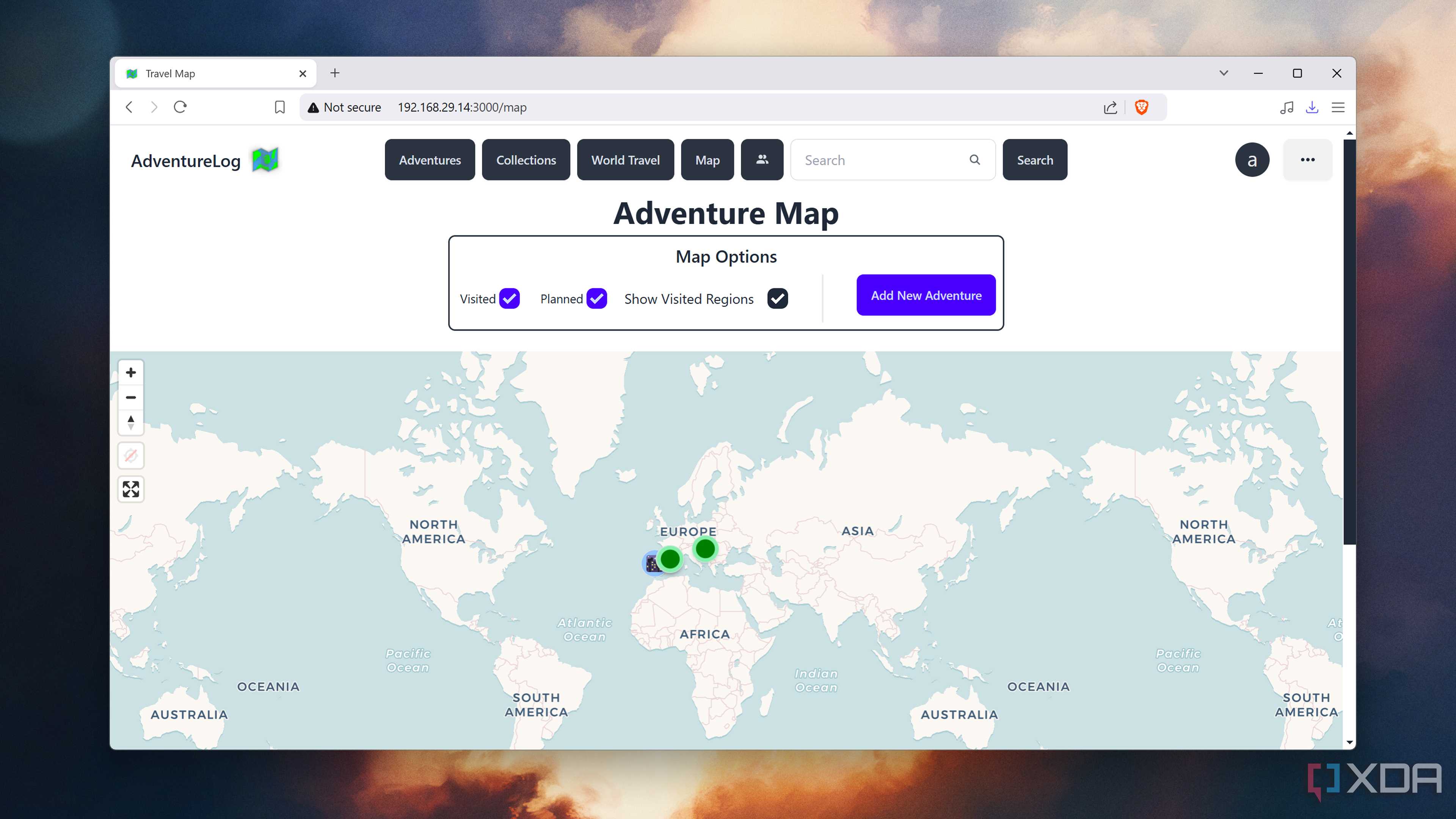Viewport: 1456px width, 819px height.
Task: Click the Not secure warning icon
Action: 313,107
